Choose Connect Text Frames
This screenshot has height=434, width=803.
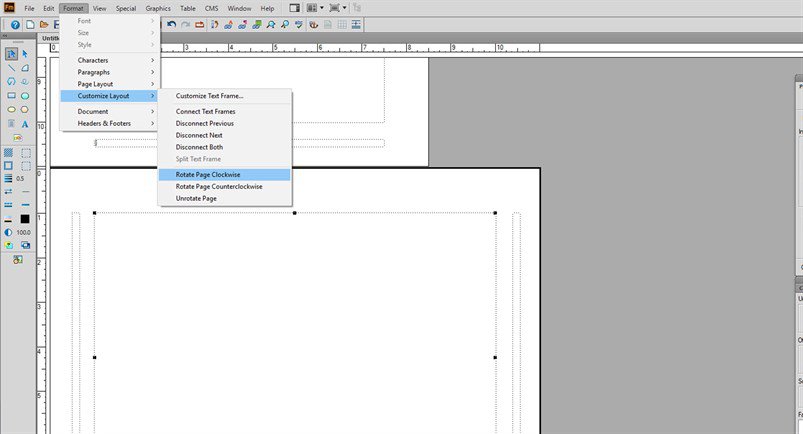(225, 111)
